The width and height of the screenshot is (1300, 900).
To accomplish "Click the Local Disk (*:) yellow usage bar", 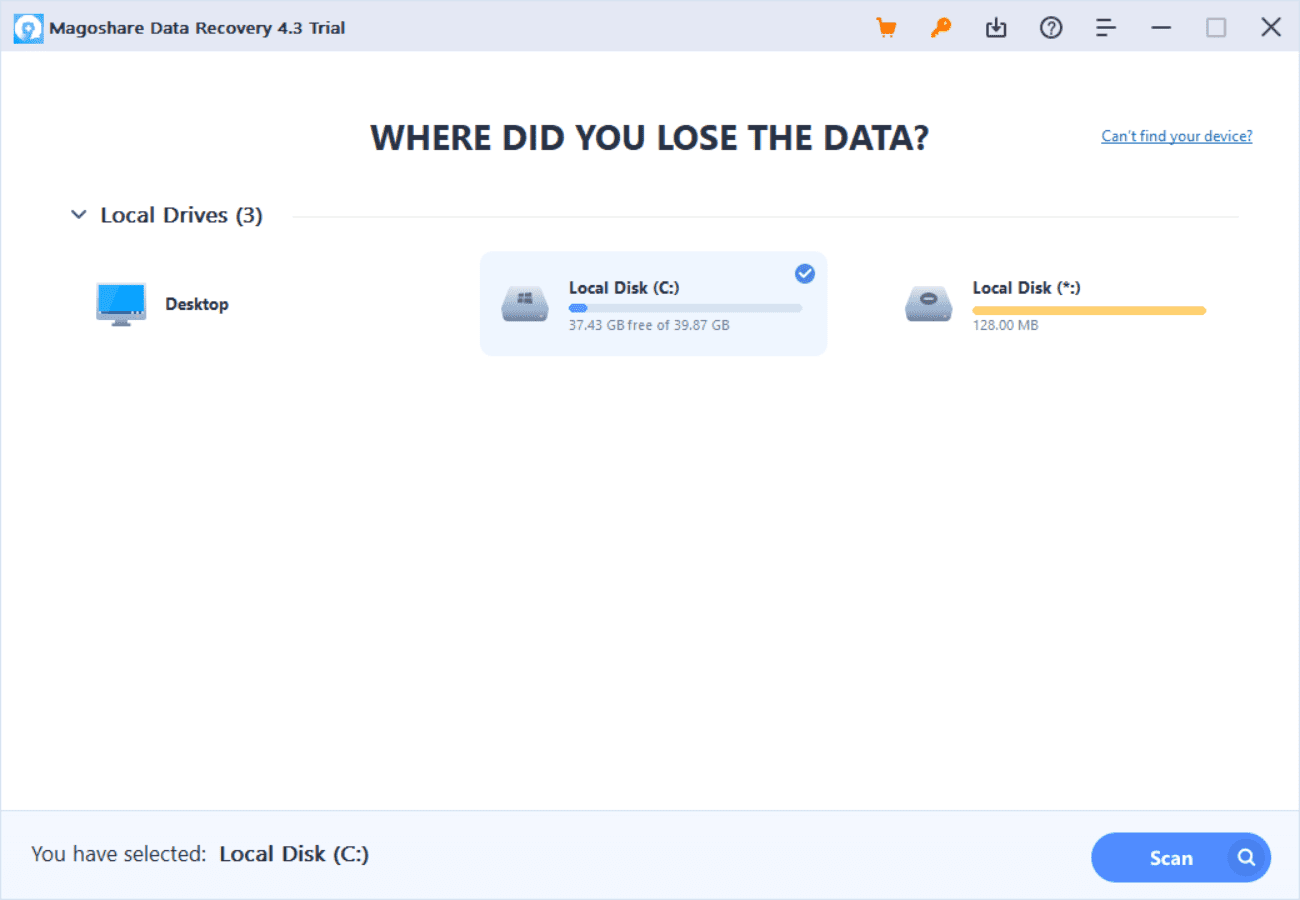I will point(1089,311).
